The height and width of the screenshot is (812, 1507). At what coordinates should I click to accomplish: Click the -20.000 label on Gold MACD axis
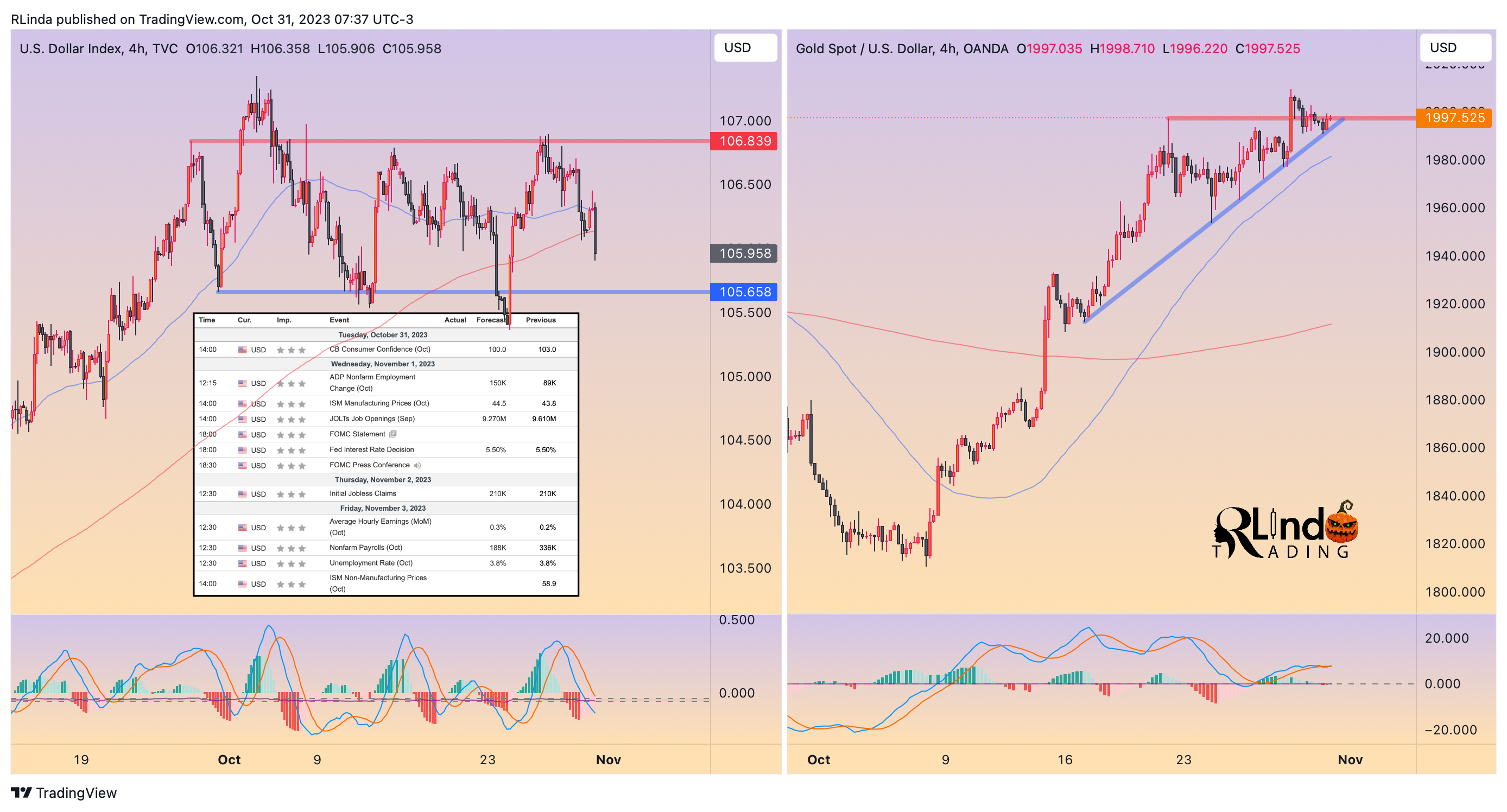(x=1450, y=730)
